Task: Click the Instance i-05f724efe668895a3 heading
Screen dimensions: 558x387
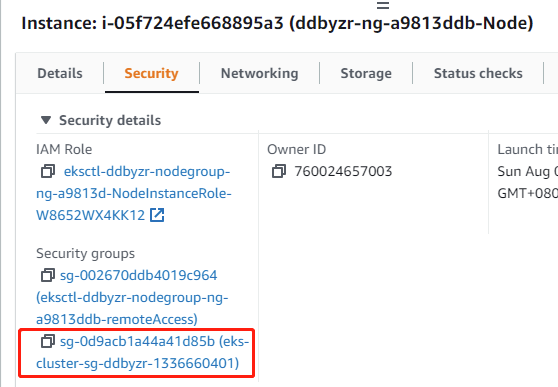Action: pyautogui.click(x=277, y=23)
